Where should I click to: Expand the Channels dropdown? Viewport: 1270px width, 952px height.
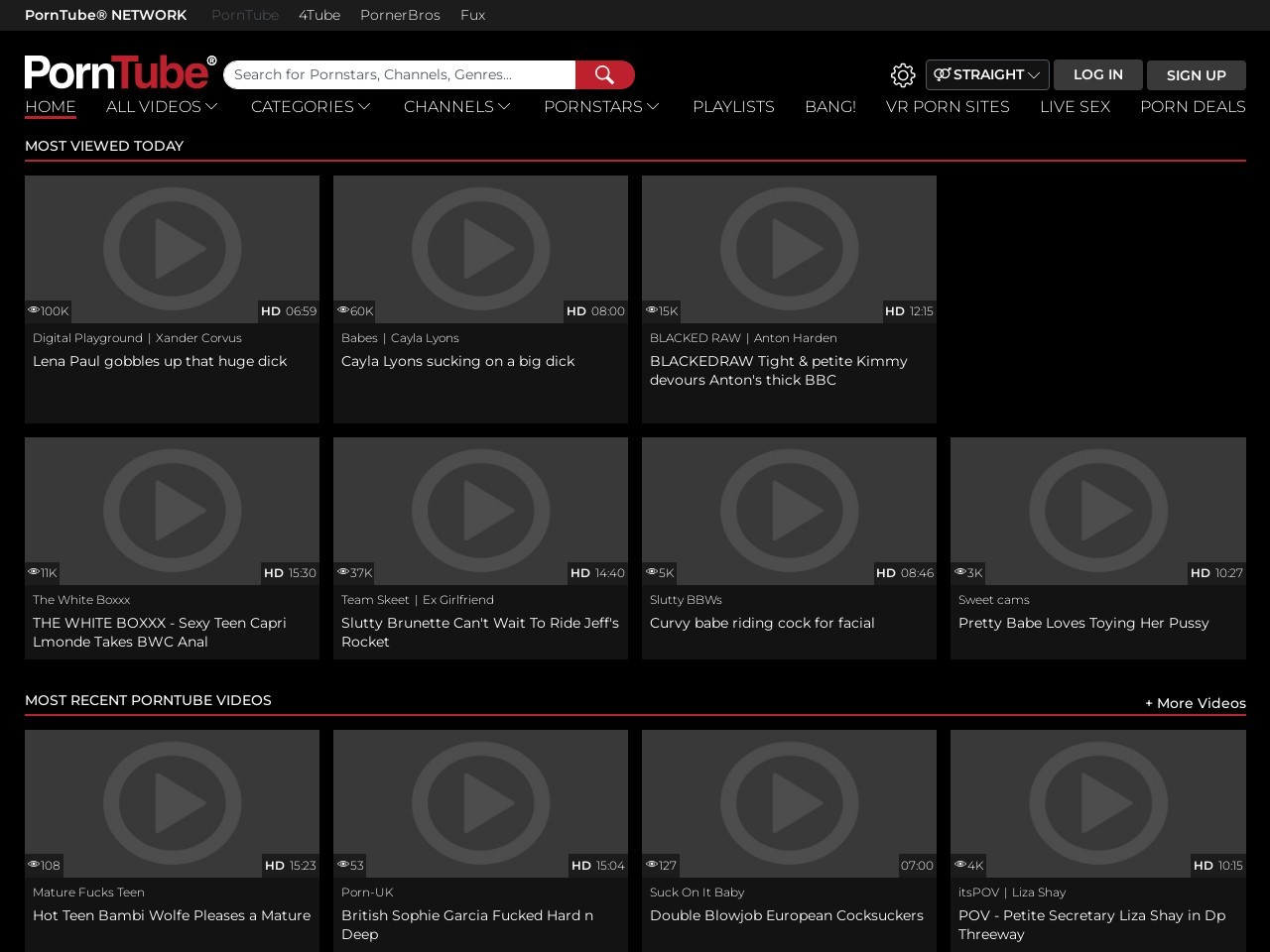[456, 107]
